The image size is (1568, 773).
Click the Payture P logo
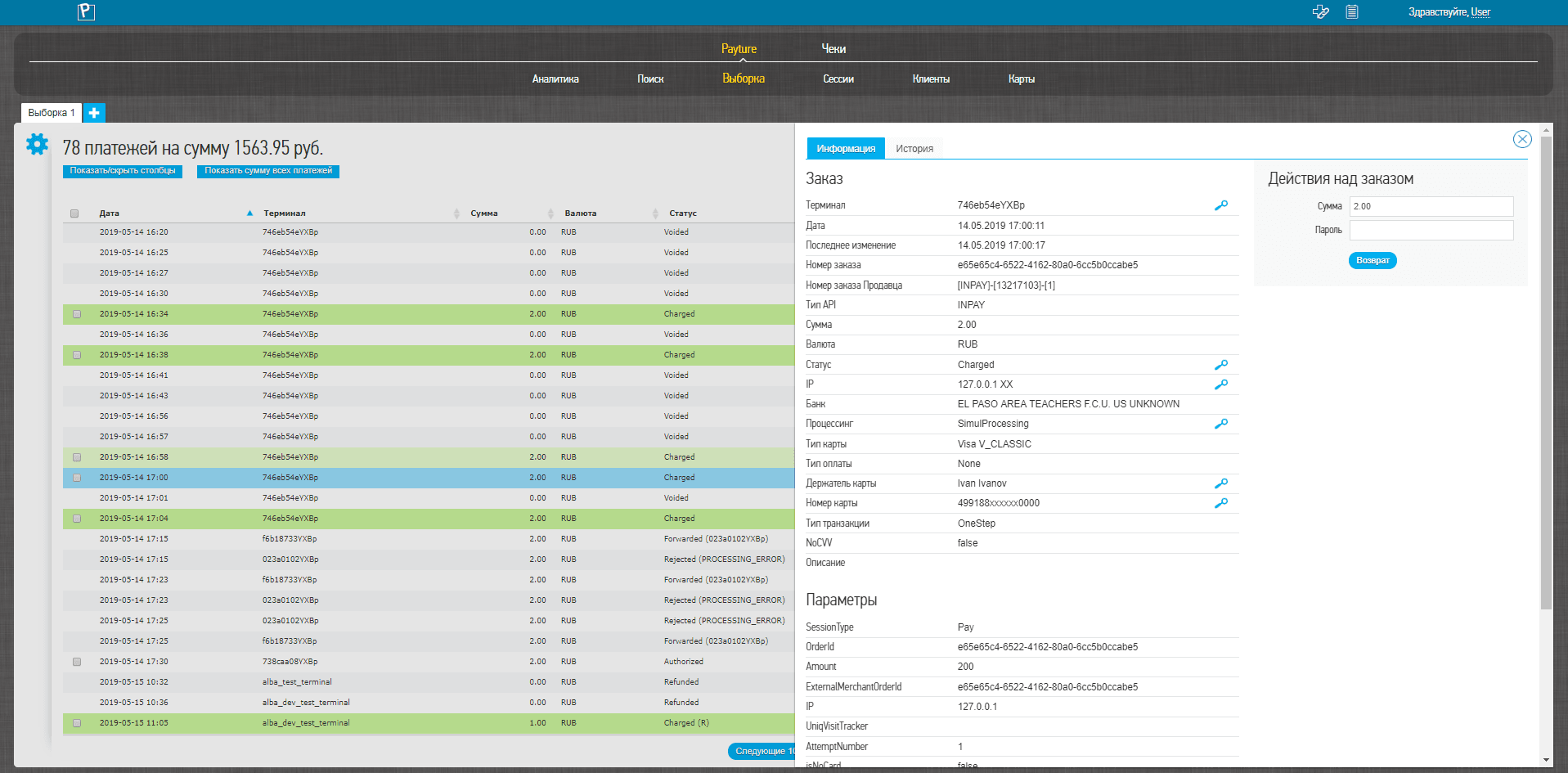86,11
